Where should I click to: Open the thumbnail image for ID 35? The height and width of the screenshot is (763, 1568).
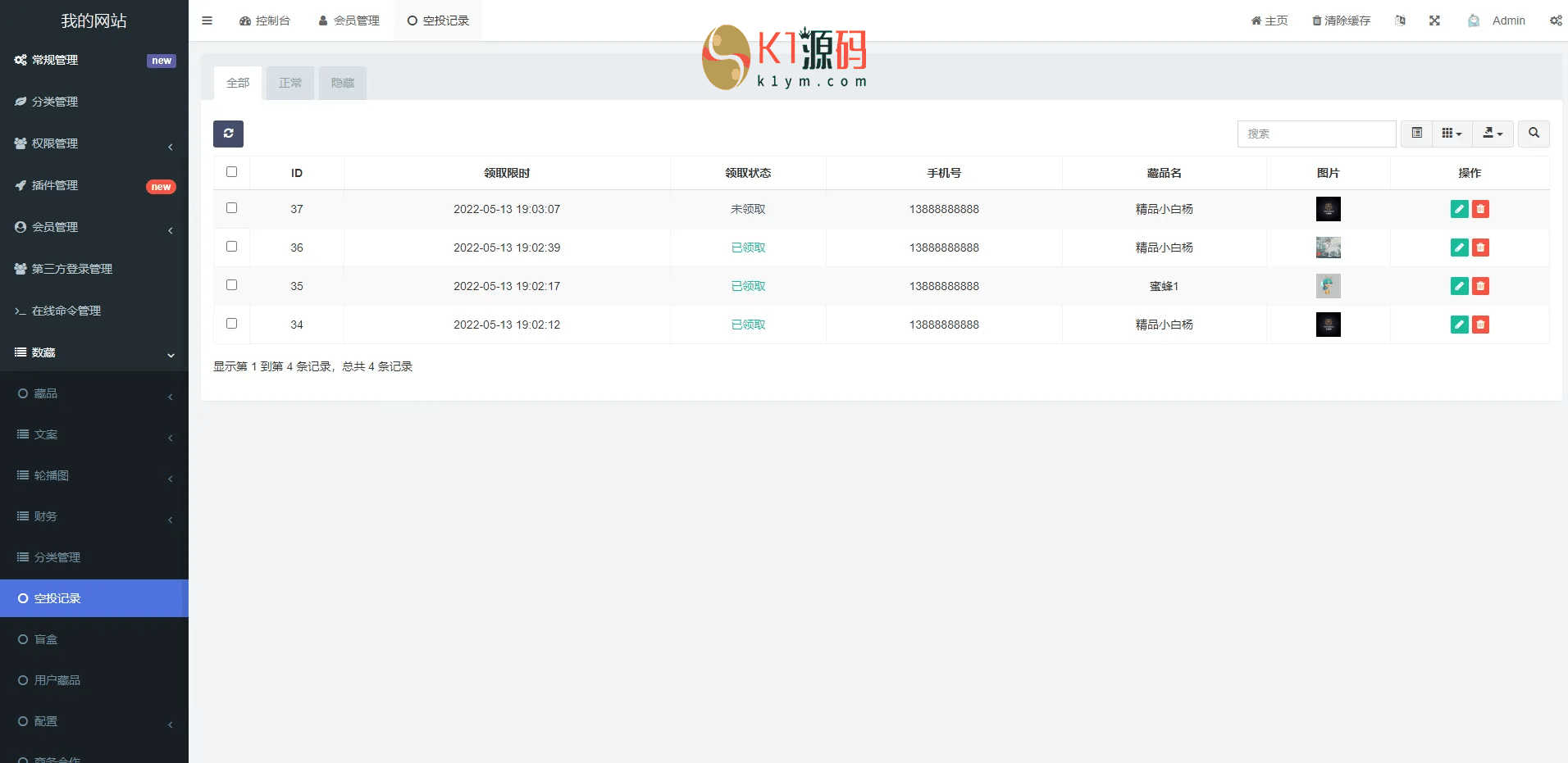[1328, 286]
